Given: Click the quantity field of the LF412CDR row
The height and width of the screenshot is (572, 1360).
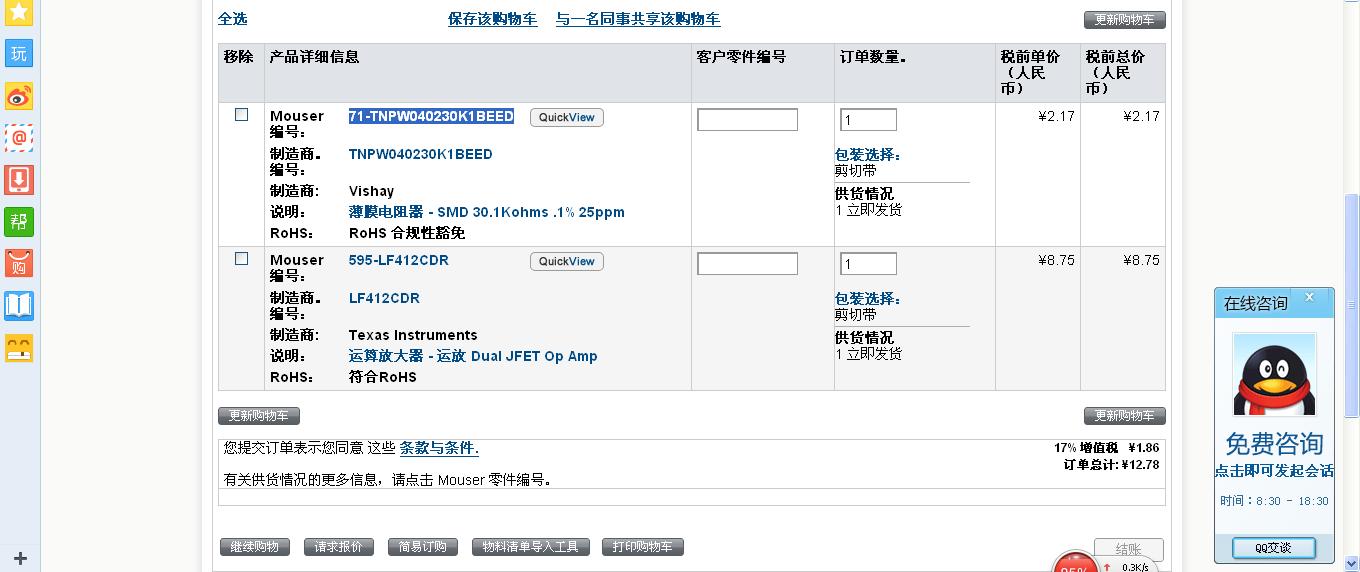Looking at the screenshot, I should point(868,264).
